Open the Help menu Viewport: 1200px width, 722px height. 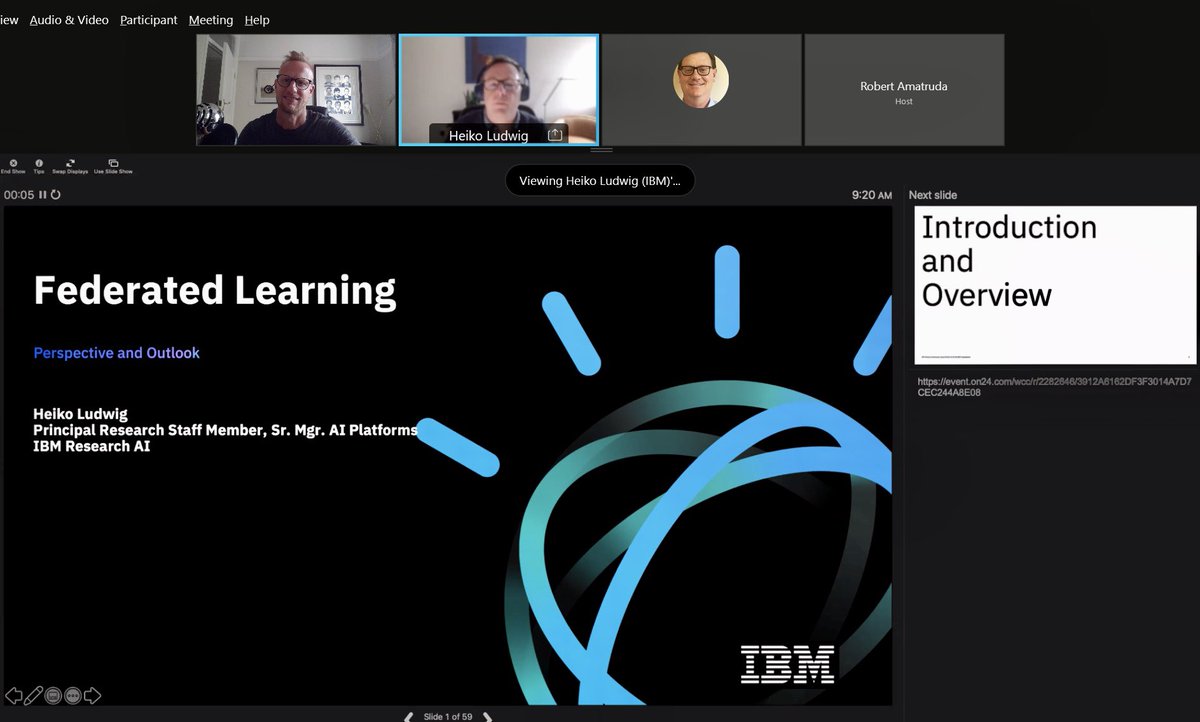(257, 20)
